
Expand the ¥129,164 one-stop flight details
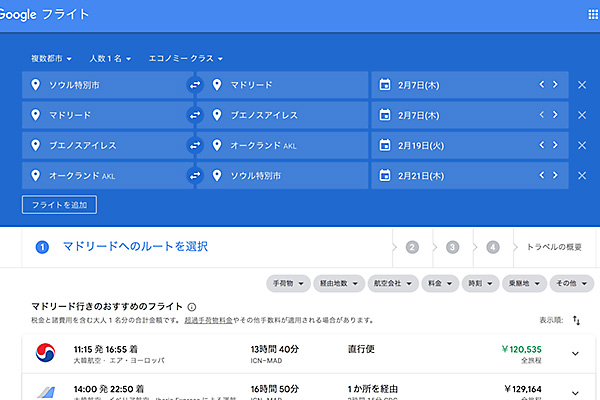click(x=575, y=393)
